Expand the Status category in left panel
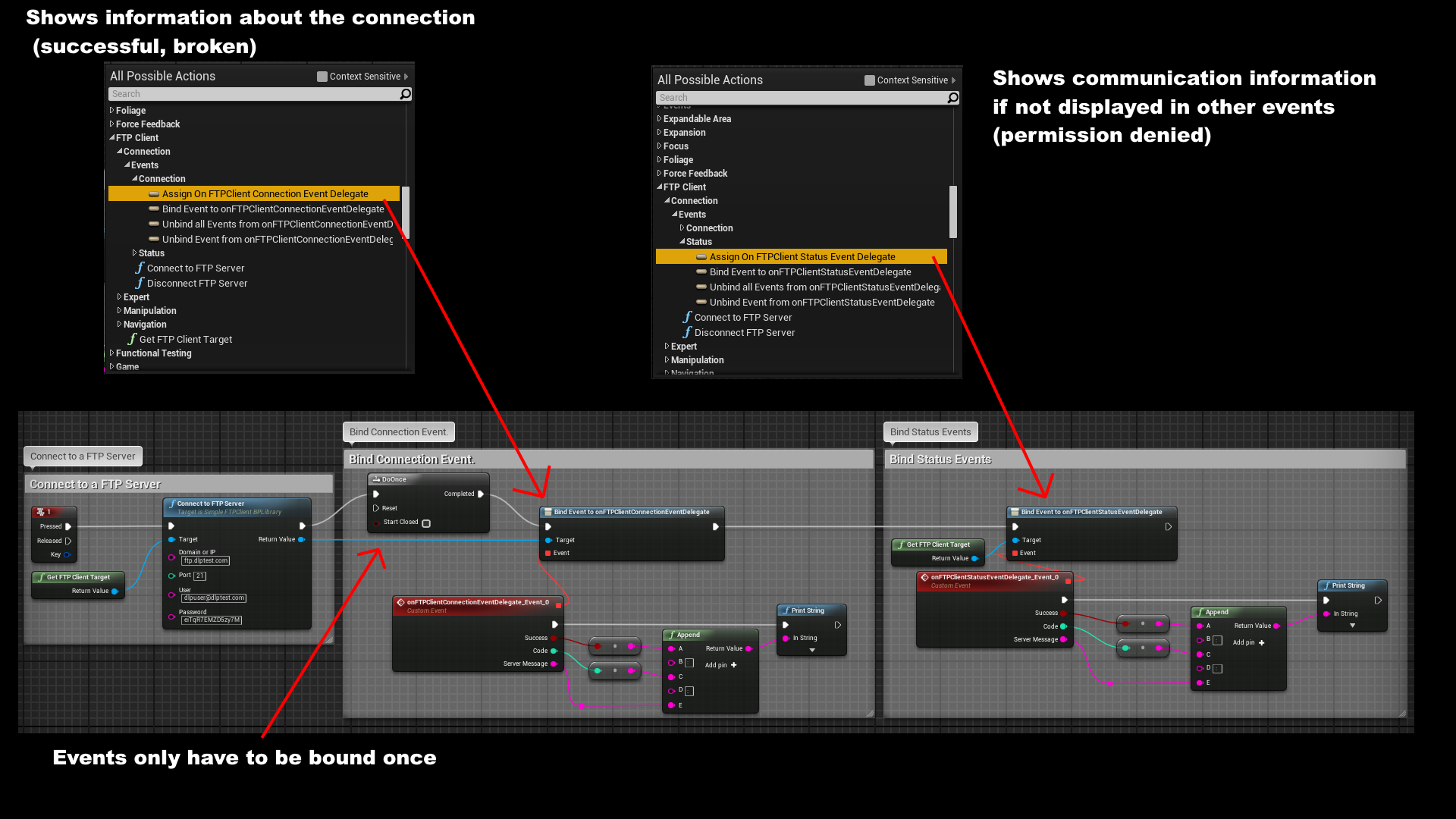Viewport: 1456px width, 819px height. 135,253
